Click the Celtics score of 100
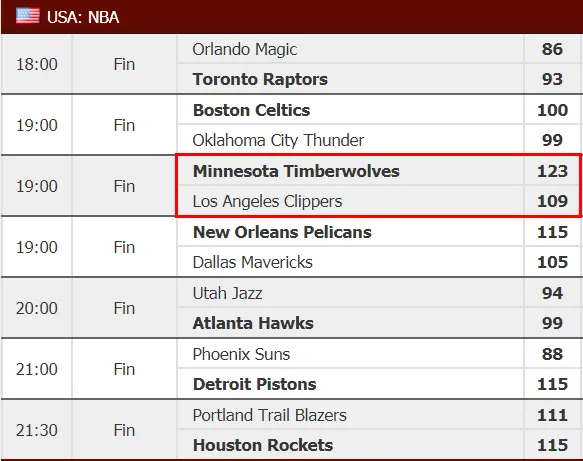This screenshot has height=461, width=583. coord(552,110)
